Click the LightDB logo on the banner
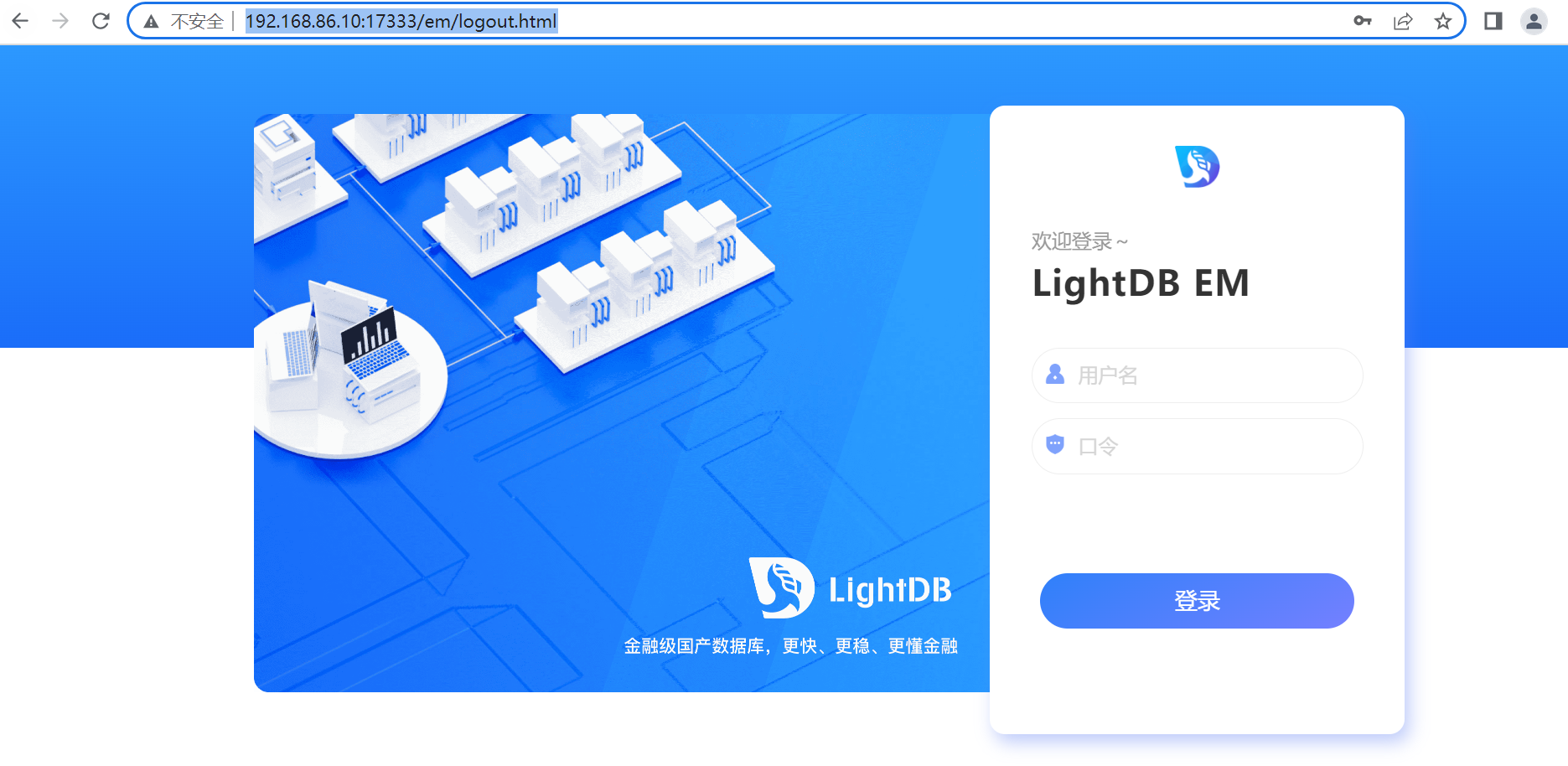The image size is (1568, 766). point(850,588)
